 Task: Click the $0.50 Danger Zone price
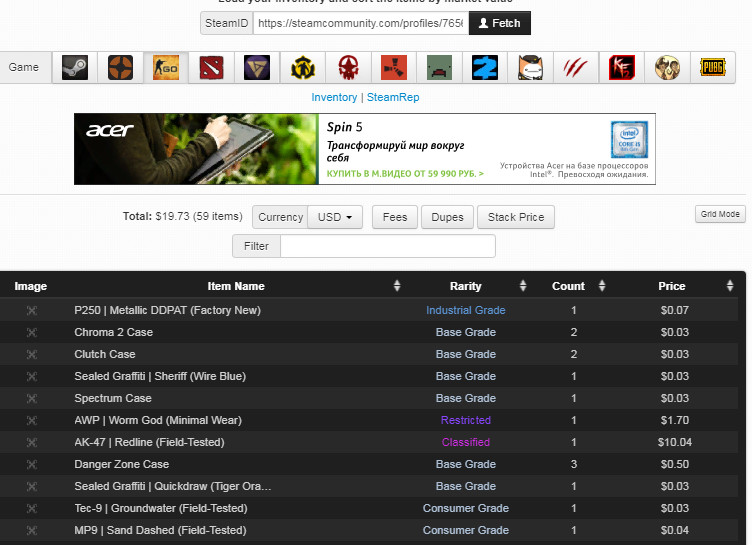tap(674, 464)
